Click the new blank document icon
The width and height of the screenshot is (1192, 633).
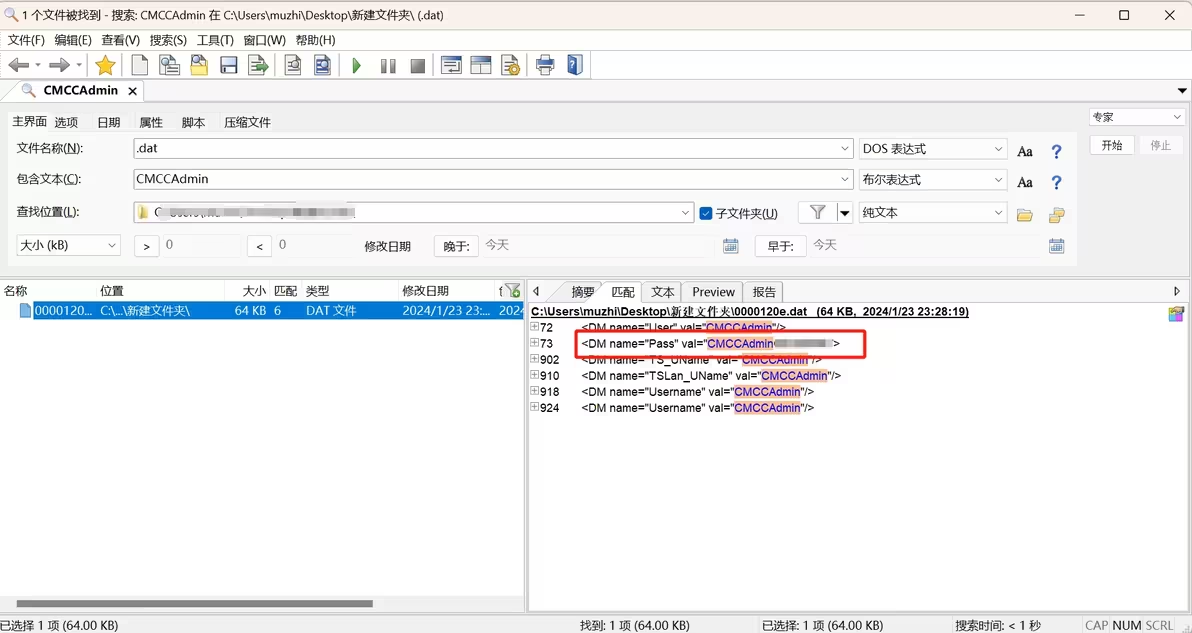click(140, 66)
